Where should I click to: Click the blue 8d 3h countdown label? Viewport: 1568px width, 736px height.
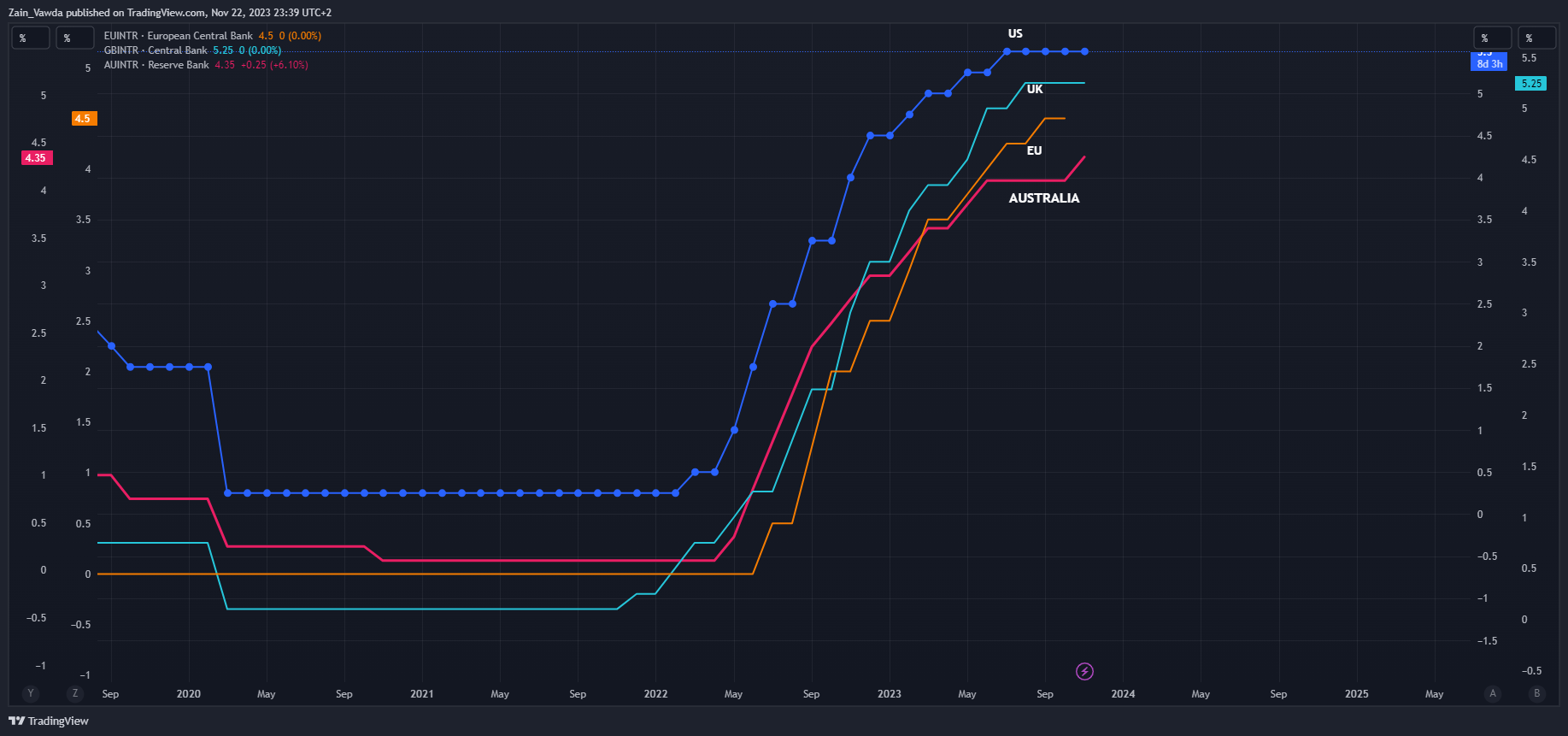tap(1489, 63)
